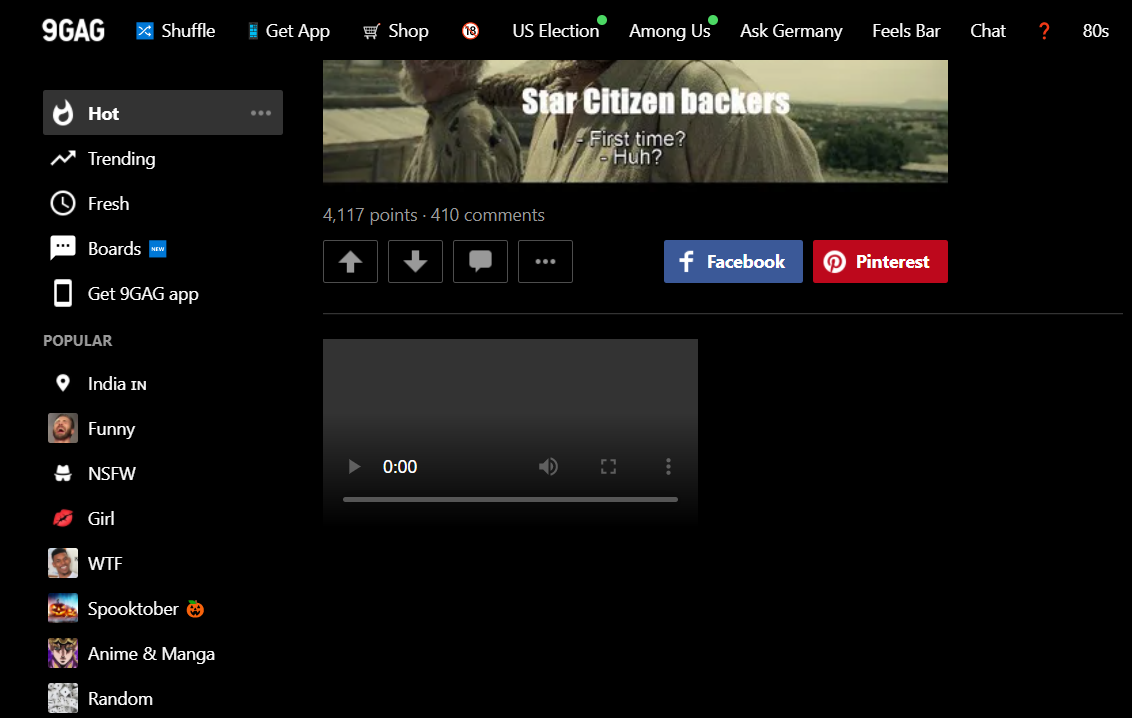
Task: Click the Shuffle icon in the top bar
Action: [145, 31]
